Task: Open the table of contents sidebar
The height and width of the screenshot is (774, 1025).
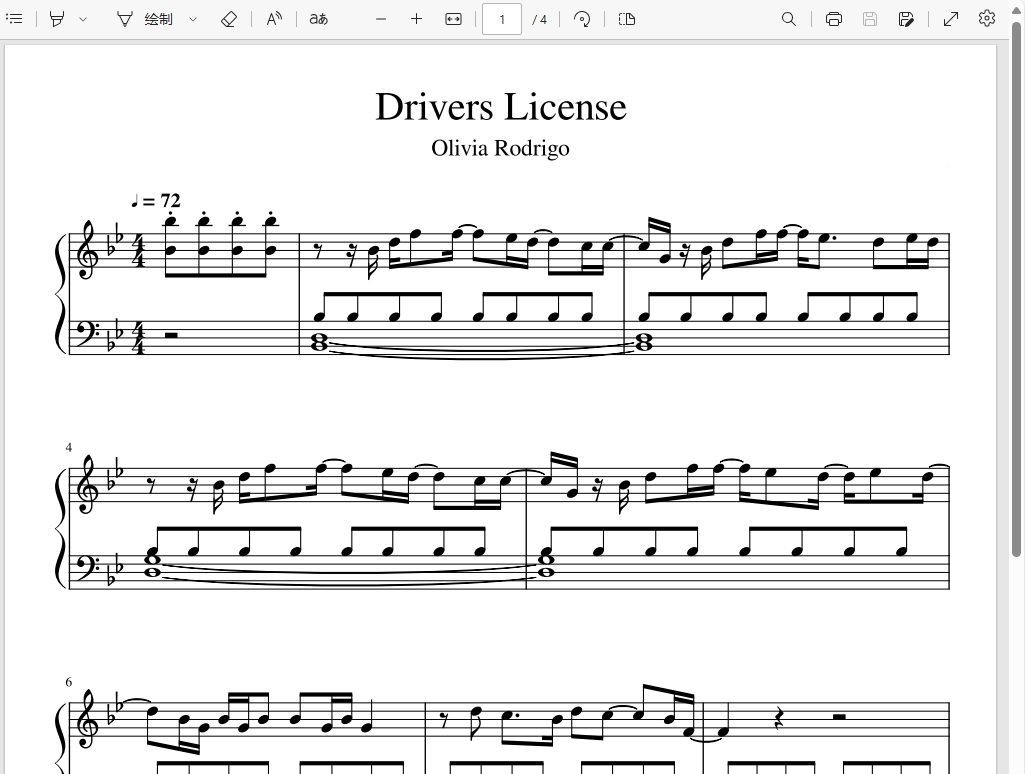Action: point(14,19)
